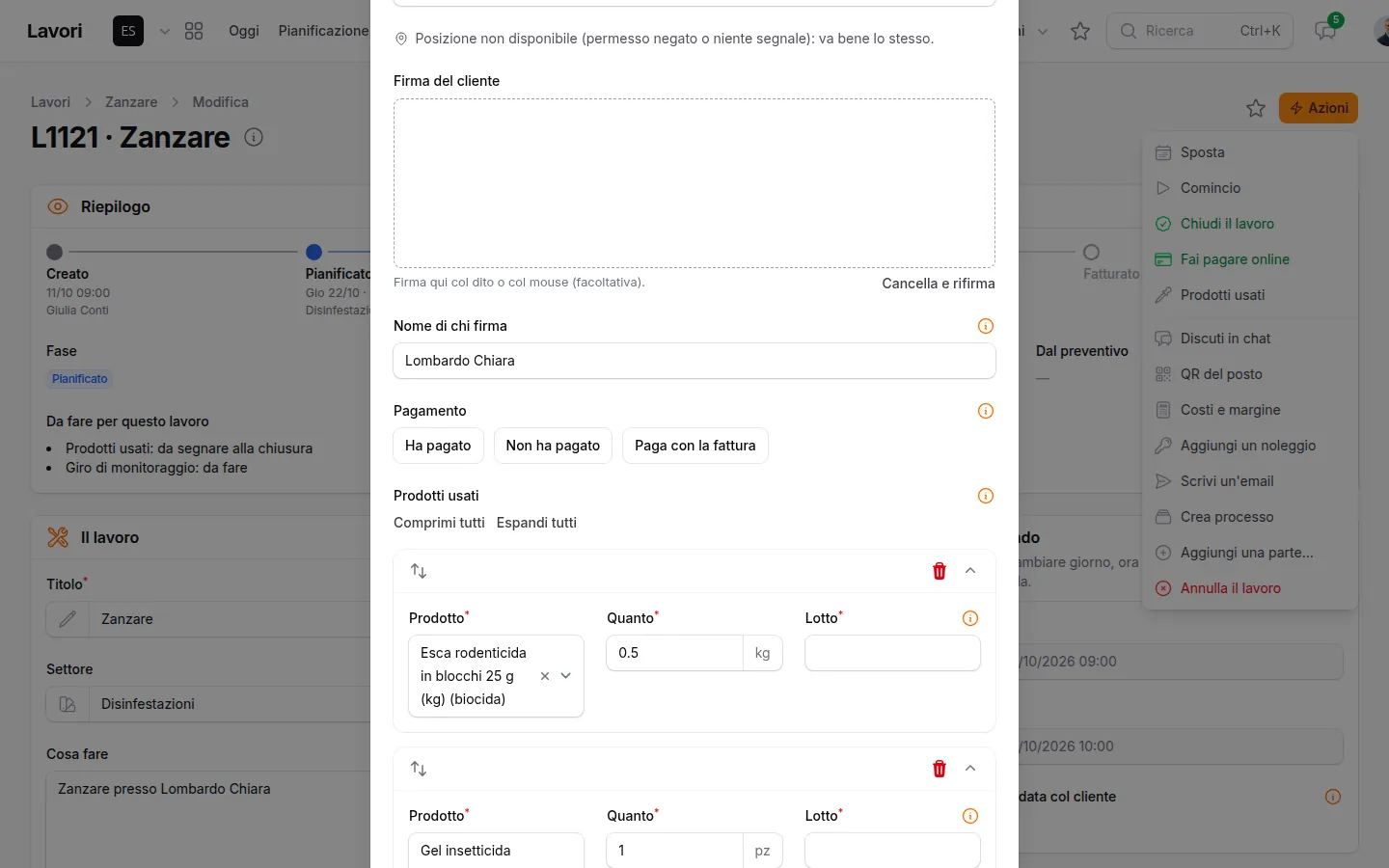Open the apps grid icon
Image resolution: width=1389 pixels, height=868 pixels.
(x=194, y=31)
